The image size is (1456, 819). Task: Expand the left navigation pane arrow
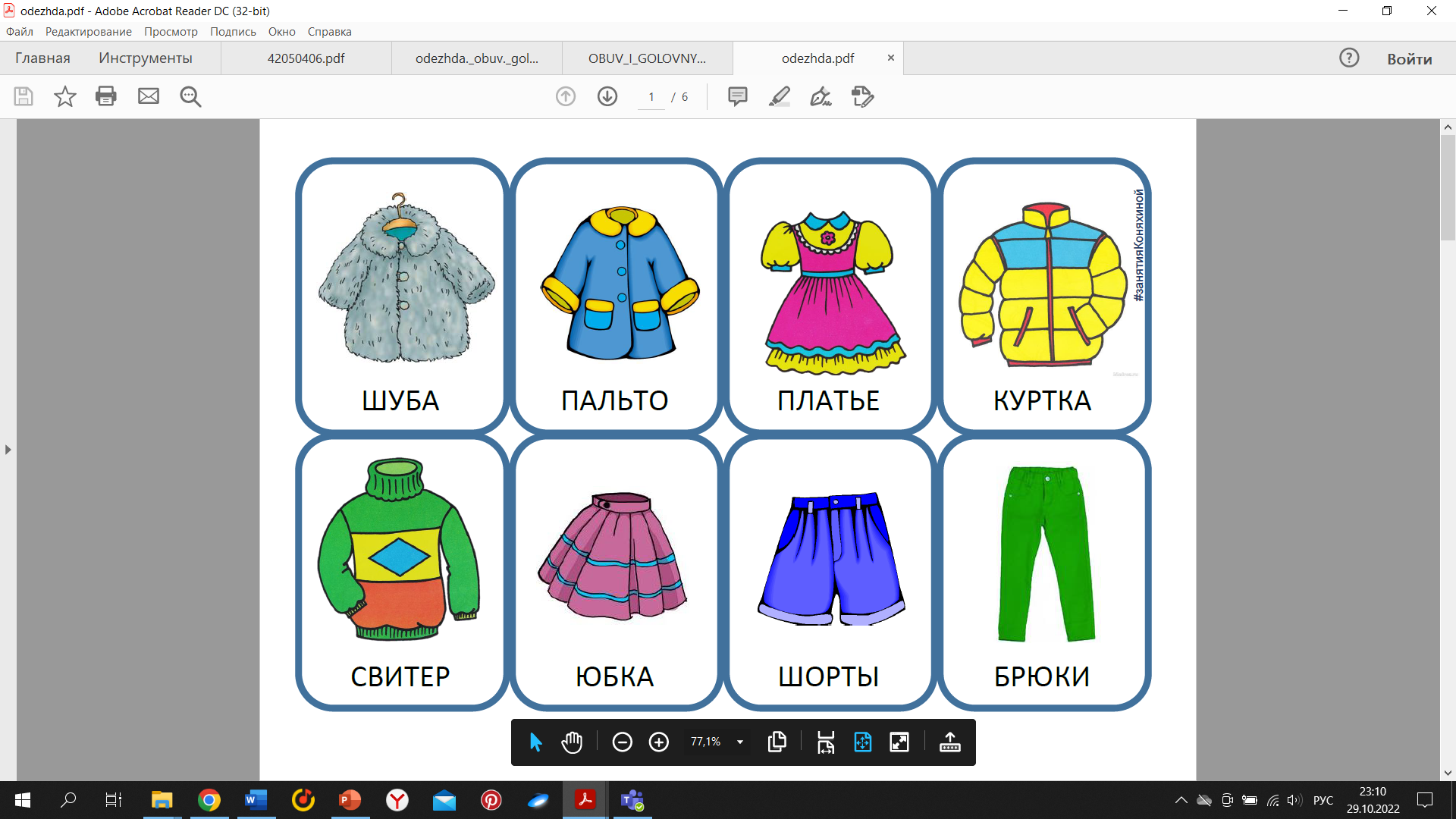point(8,450)
